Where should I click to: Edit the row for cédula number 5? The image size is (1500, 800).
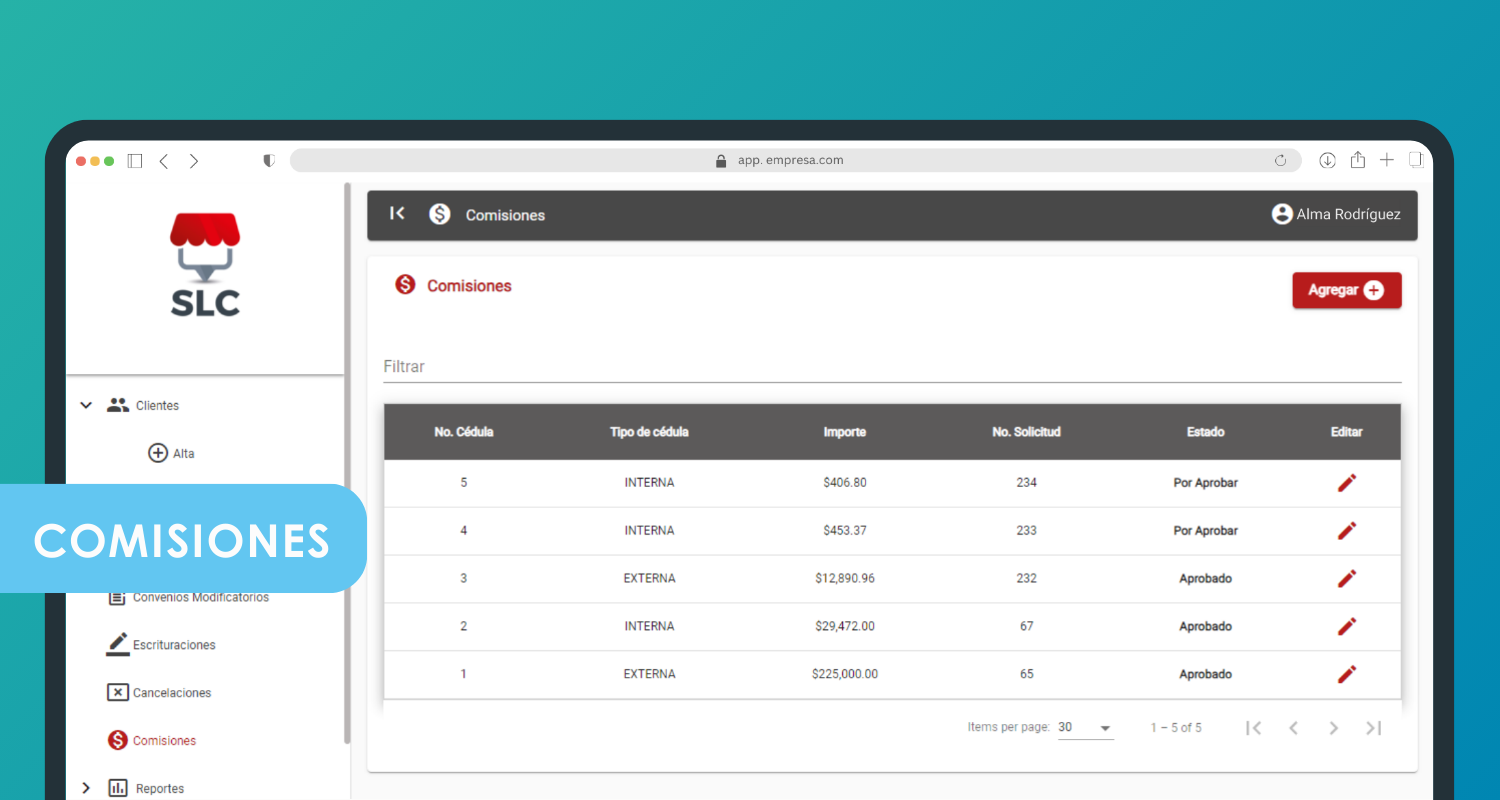1346,483
